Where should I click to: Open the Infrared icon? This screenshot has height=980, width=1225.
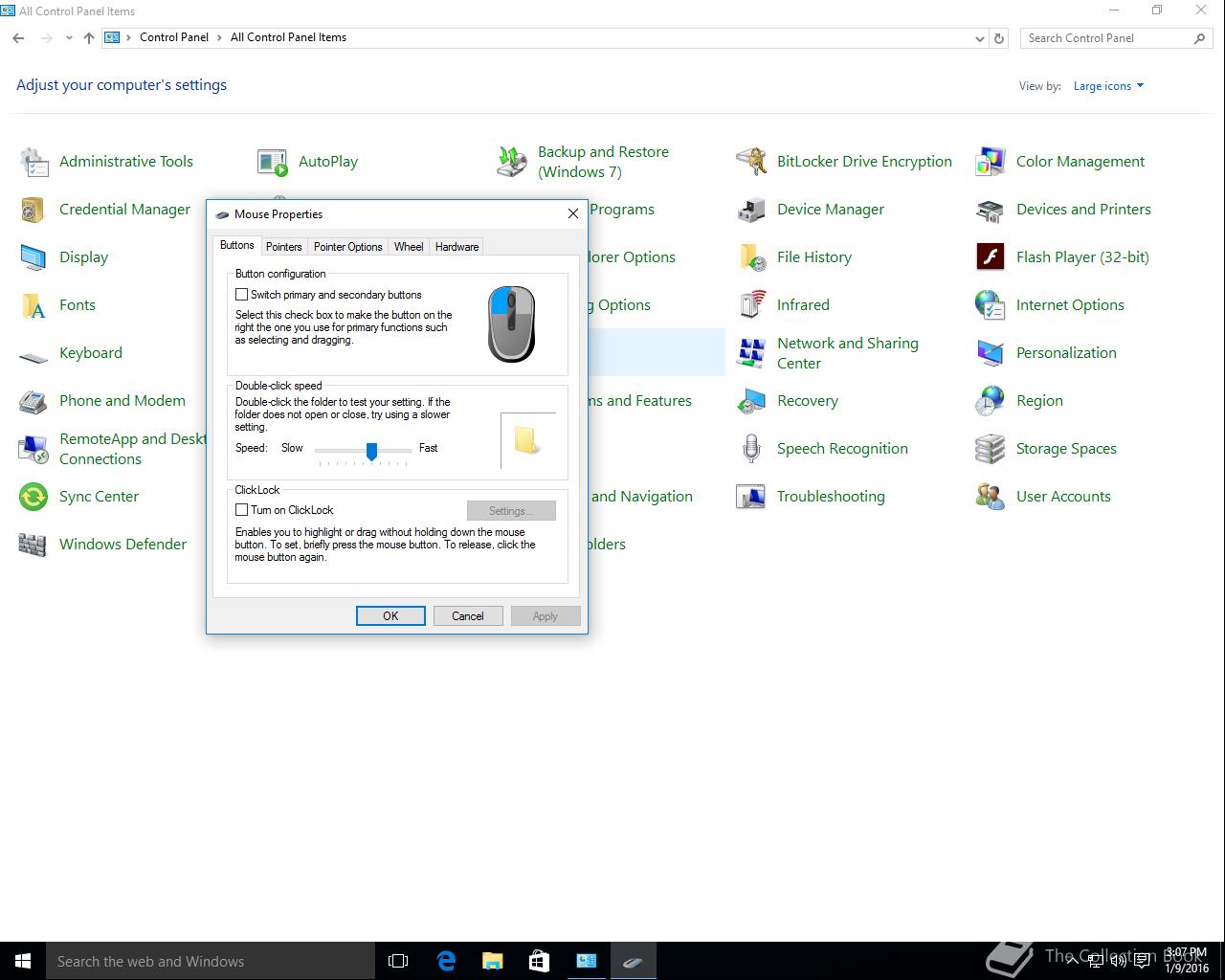[x=751, y=305]
